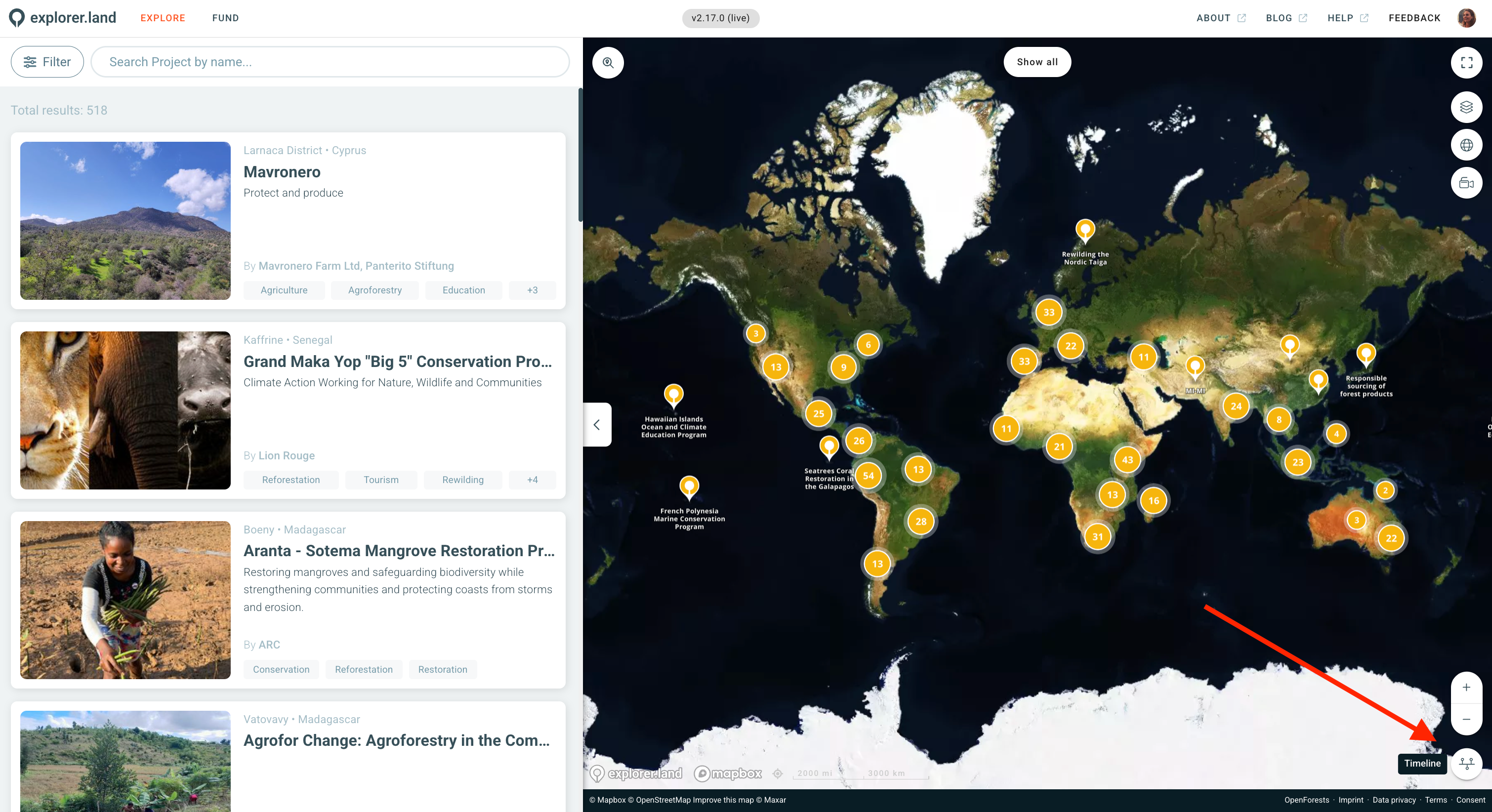This screenshot has height=812, width=1492.
Task: Click the project list scrollbar
Action: pyautogui.click(x=580, y=155)
